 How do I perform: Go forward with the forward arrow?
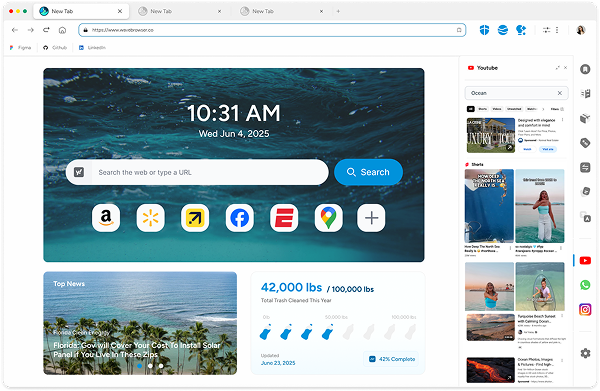31,30
